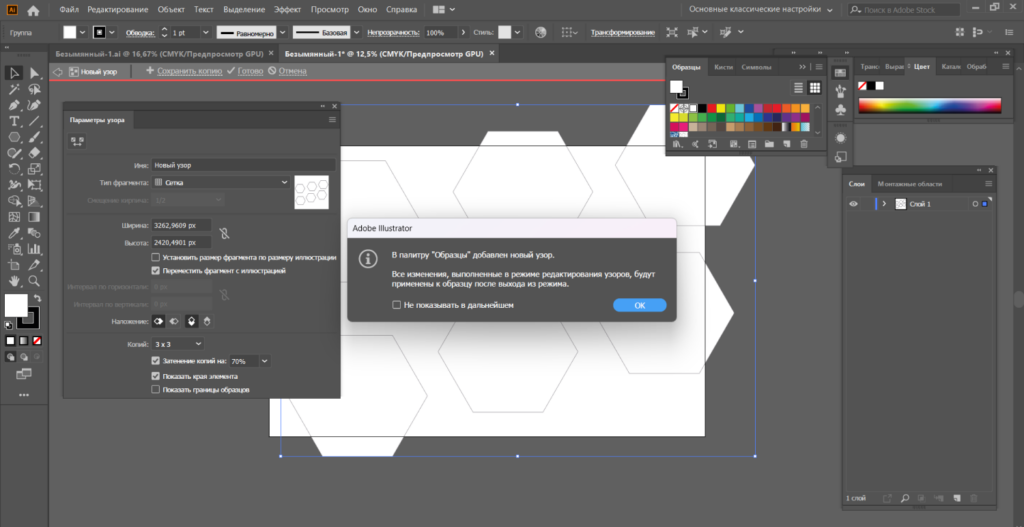Open the Symbols club icon in dock
1024x527 pixels.
[840, 110]
